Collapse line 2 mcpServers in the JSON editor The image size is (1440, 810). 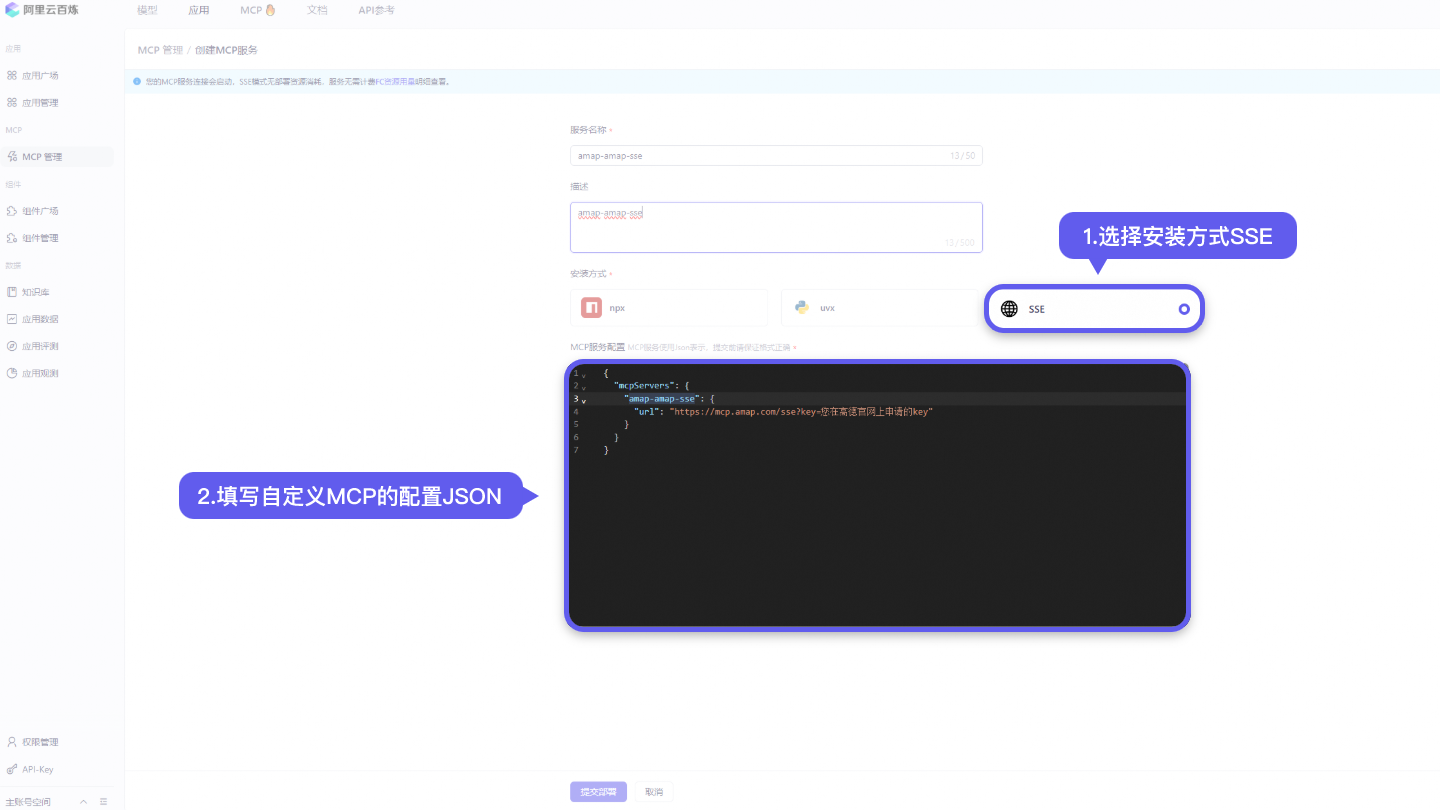(x=585, y=385)
